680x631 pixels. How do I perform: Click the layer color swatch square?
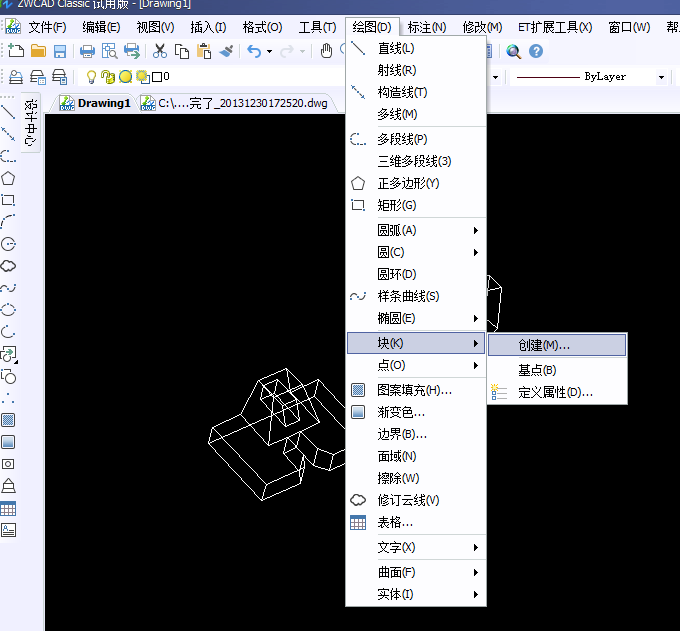point(157,76)
